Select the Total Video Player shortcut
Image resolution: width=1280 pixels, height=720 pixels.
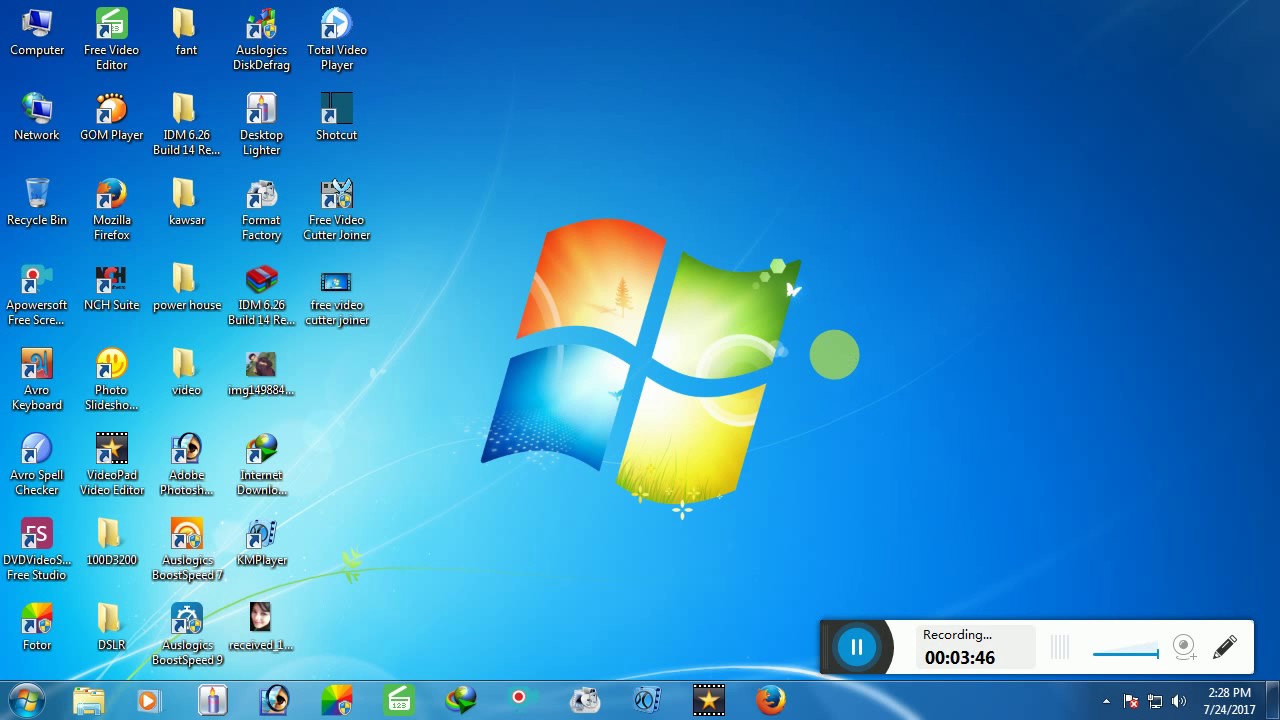point(336,41)
